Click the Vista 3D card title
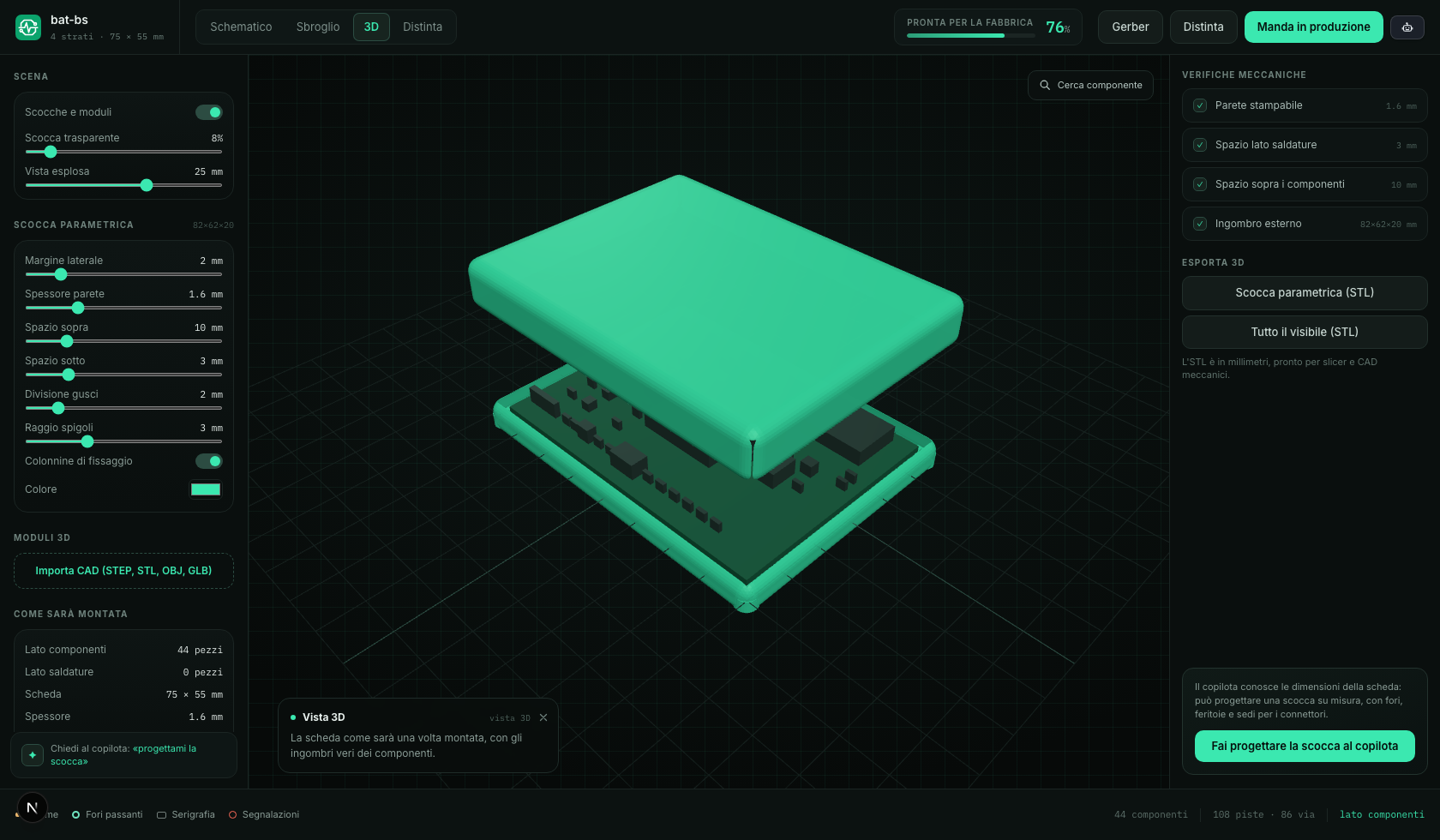1440x840 pixels. click(x=324, y=717)
